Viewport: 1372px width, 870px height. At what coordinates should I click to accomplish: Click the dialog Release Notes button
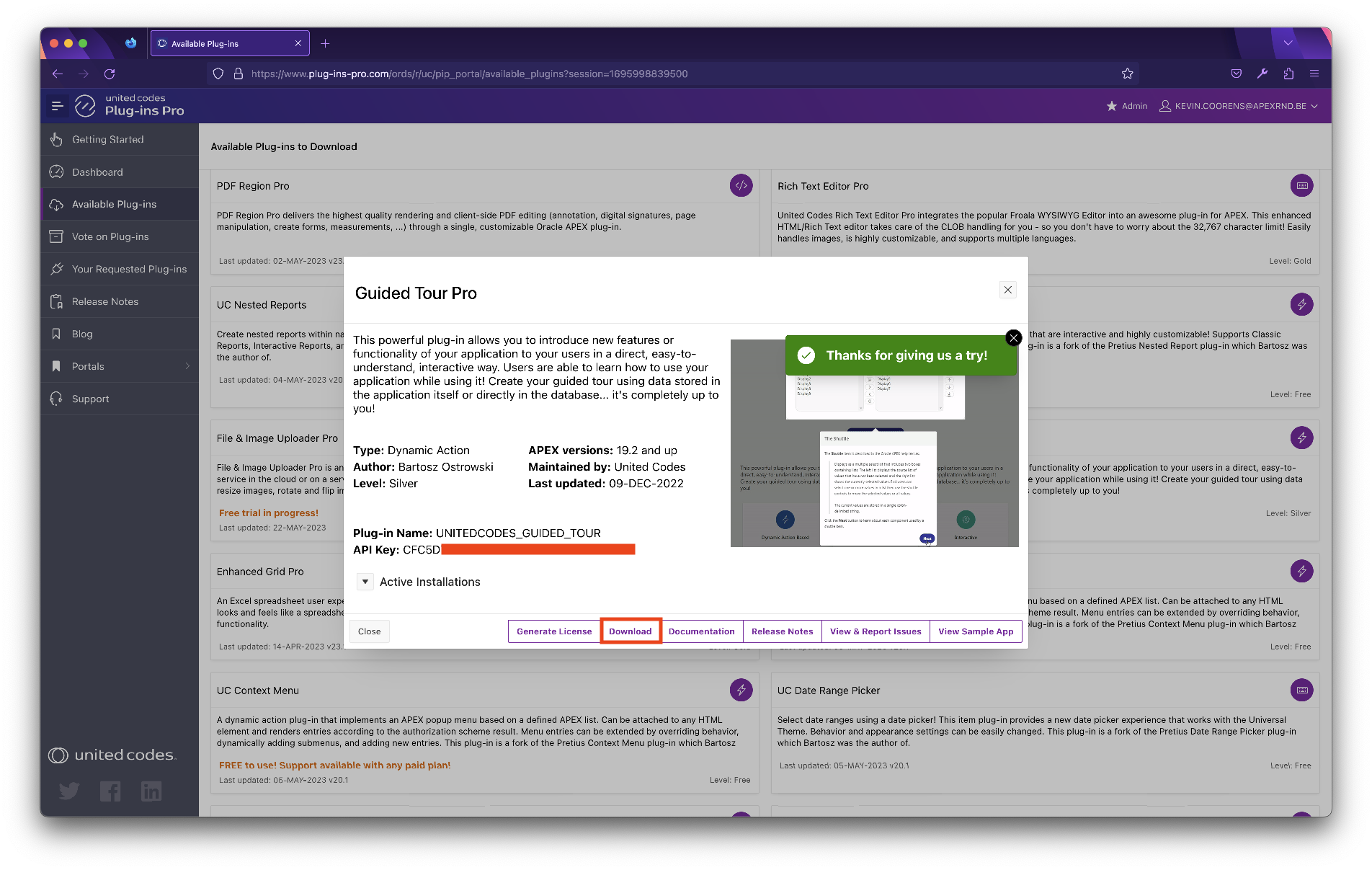(x=783, y=631)
